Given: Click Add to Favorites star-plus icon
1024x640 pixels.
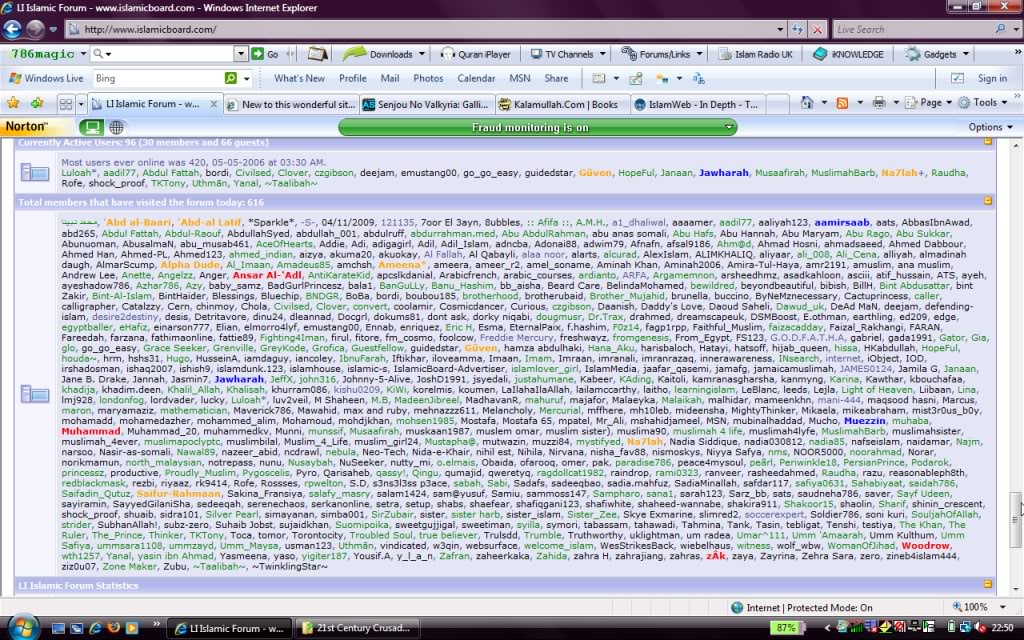Looking at the screenshot, I should coord(37,103).
